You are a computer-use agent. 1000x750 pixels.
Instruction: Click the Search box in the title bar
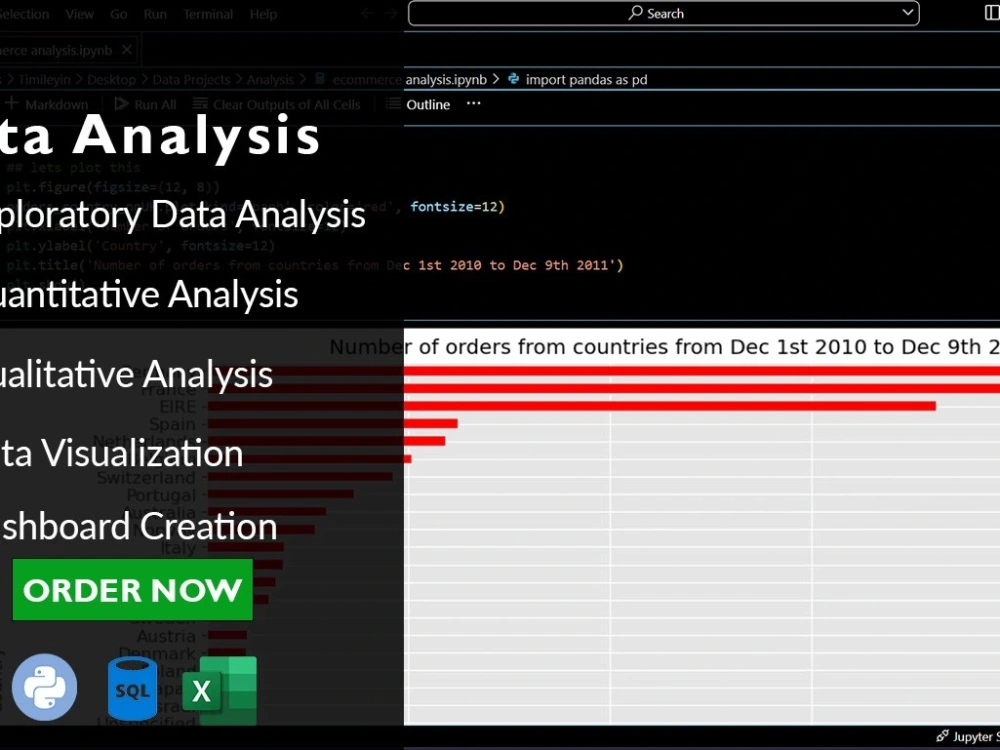(663, 13)
